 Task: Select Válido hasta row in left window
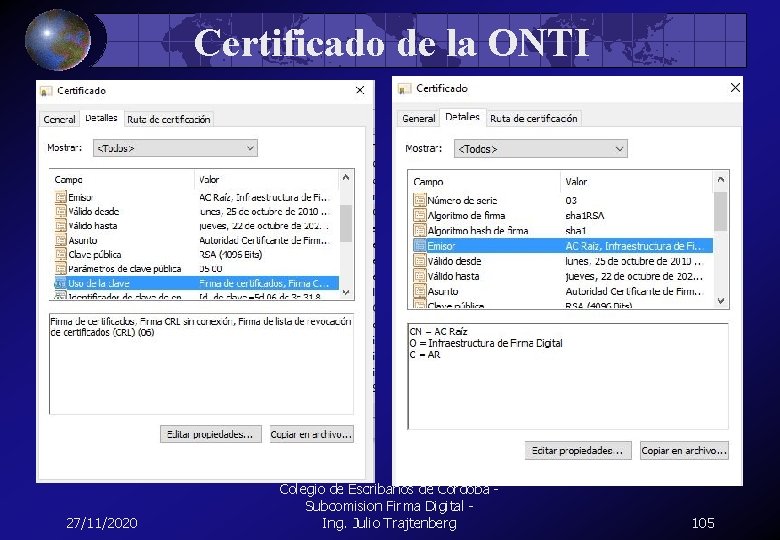196,226
